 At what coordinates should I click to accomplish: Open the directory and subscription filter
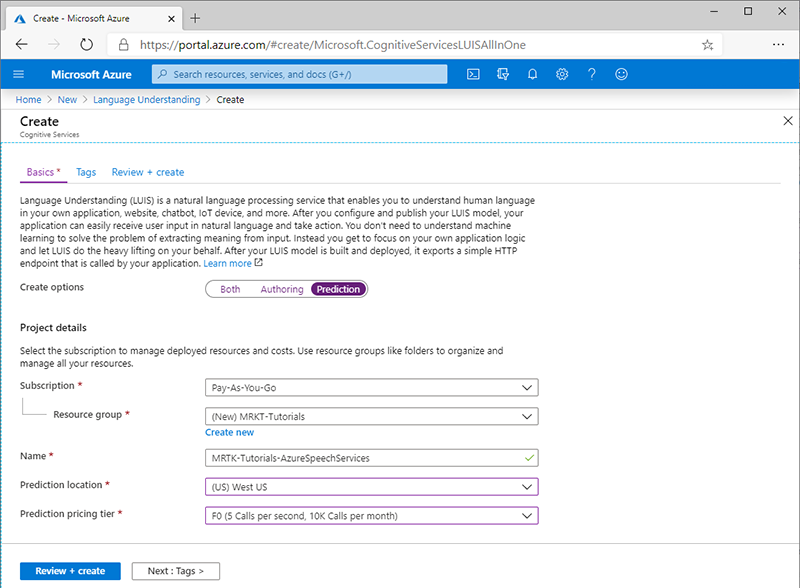pyautogui.click(x=503, y=74)
